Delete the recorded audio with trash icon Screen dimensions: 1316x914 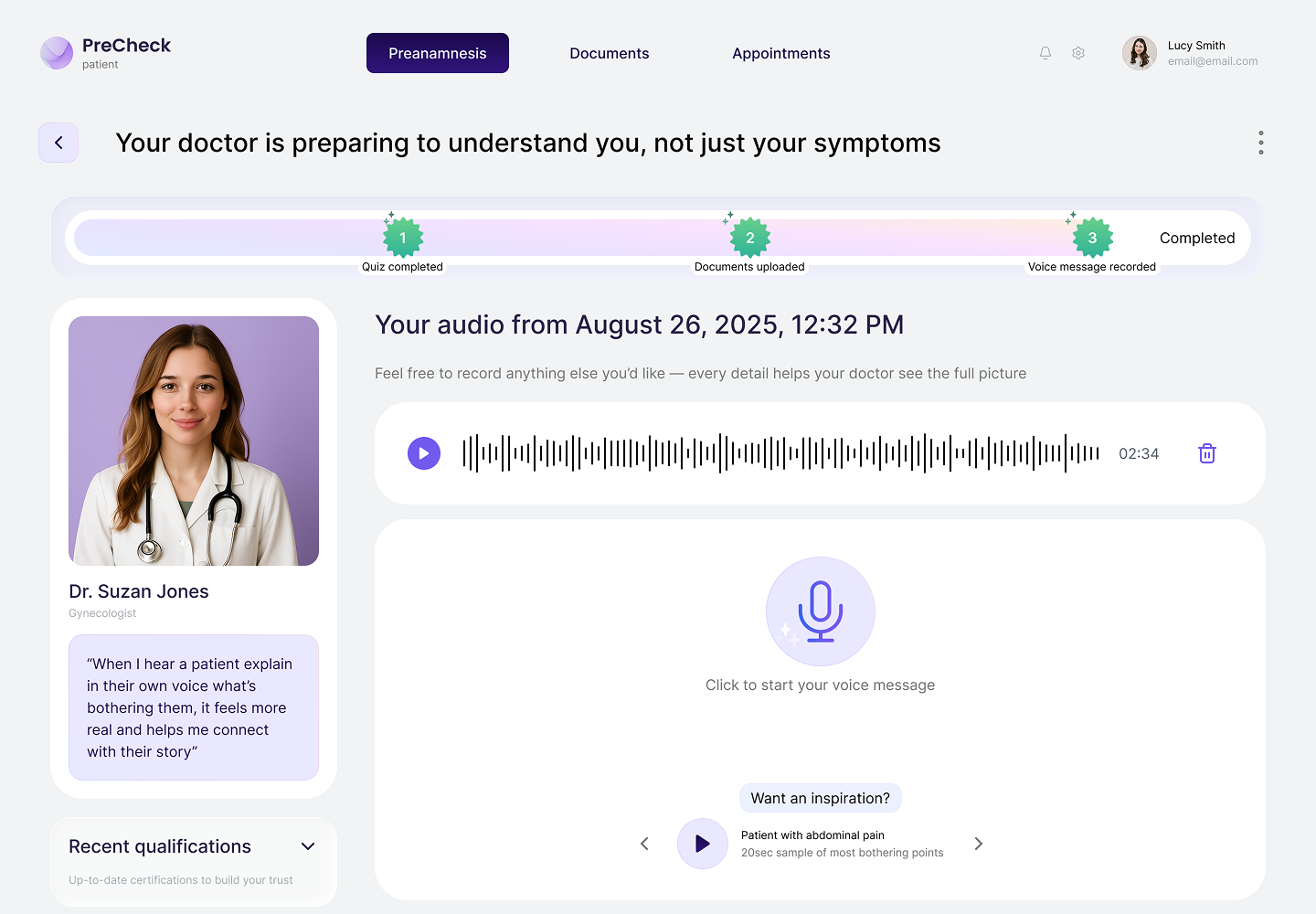(1206, 453)
